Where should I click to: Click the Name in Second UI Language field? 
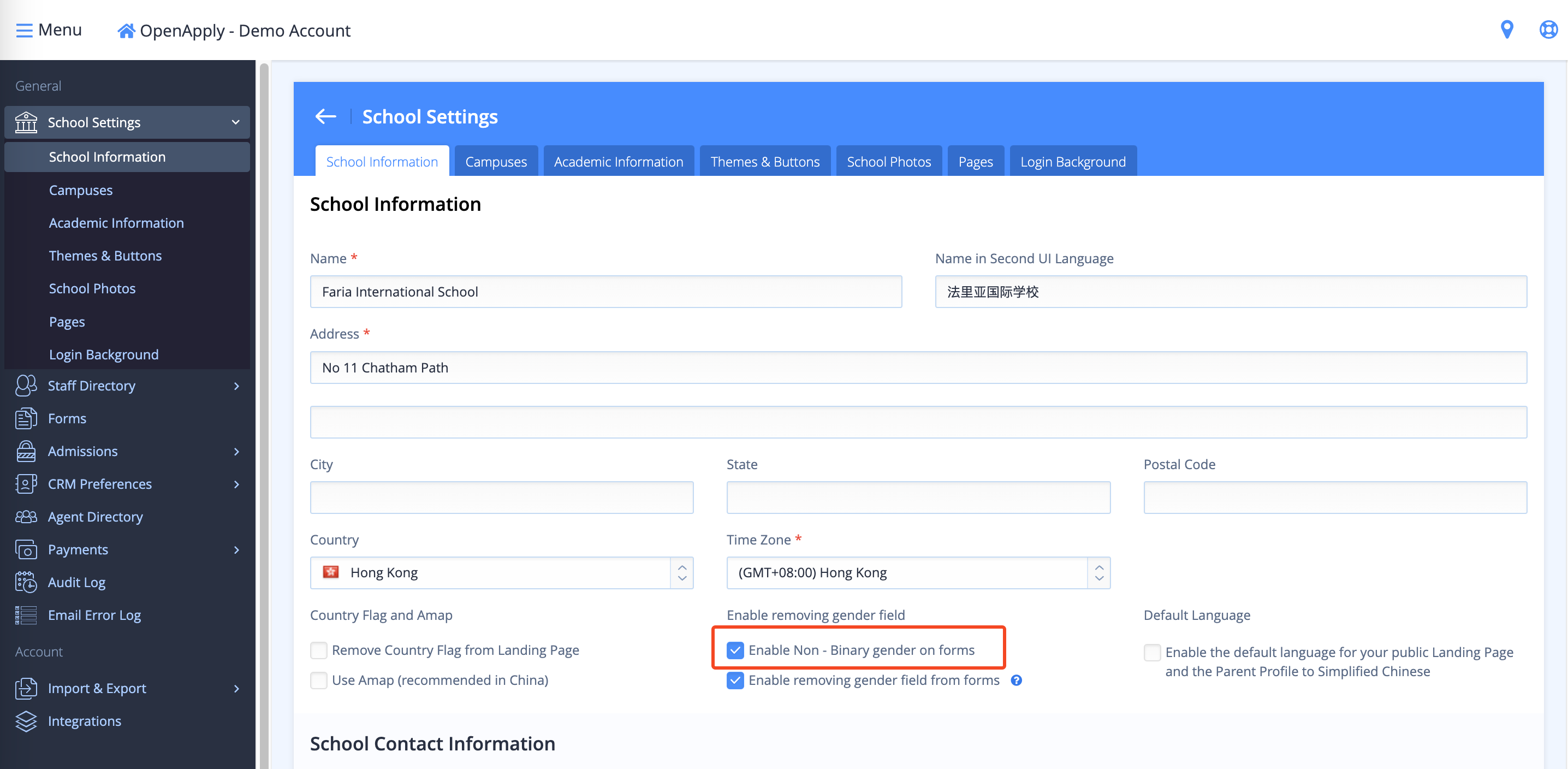pos(1231,292)
